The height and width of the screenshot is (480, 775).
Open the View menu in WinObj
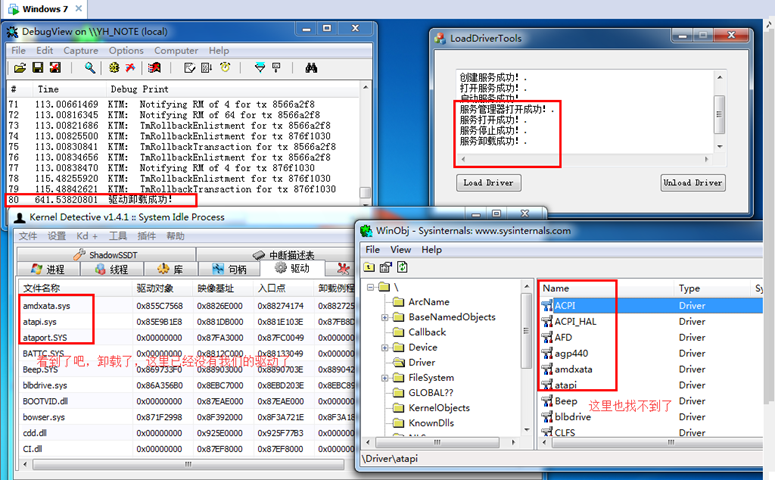tap(400, 250)
